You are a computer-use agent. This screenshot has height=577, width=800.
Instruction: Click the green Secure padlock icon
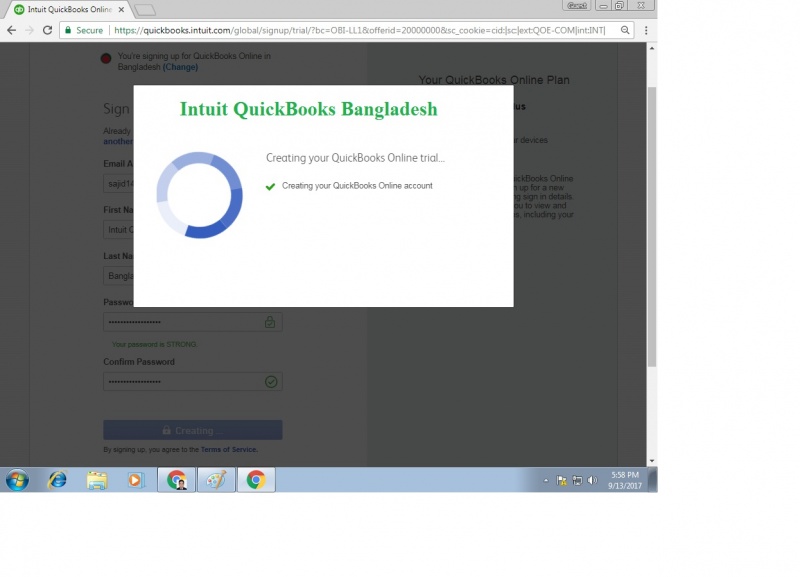click(68, 30)
